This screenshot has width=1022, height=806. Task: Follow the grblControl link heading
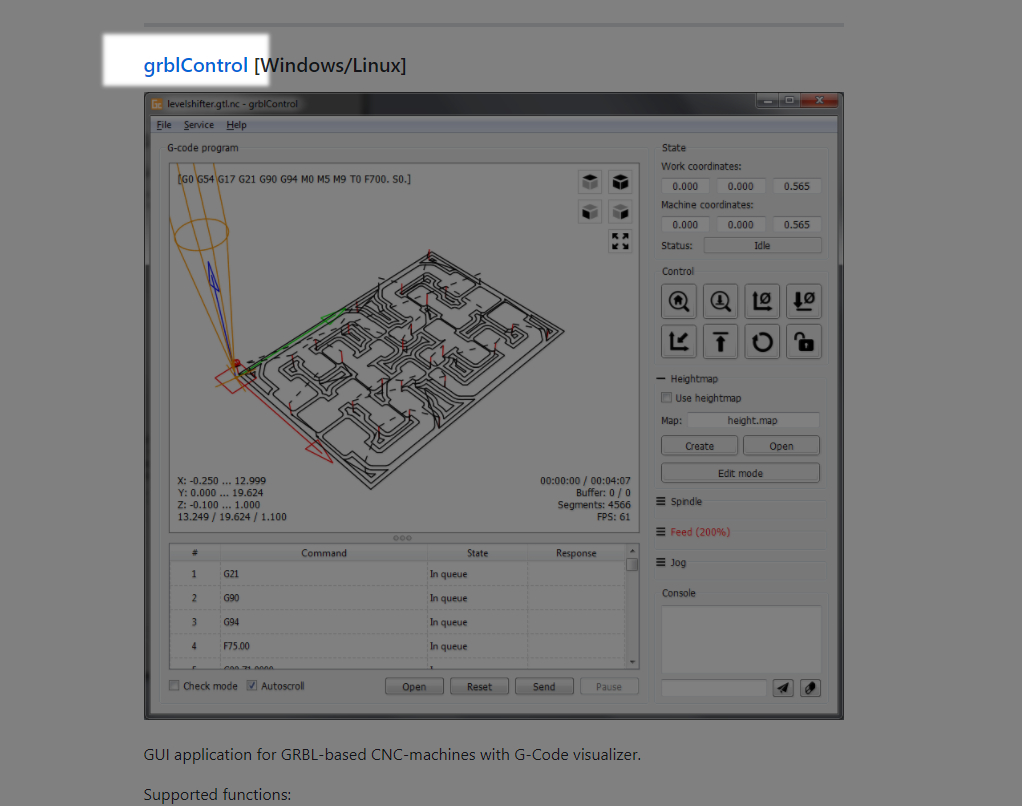(196, 65)
